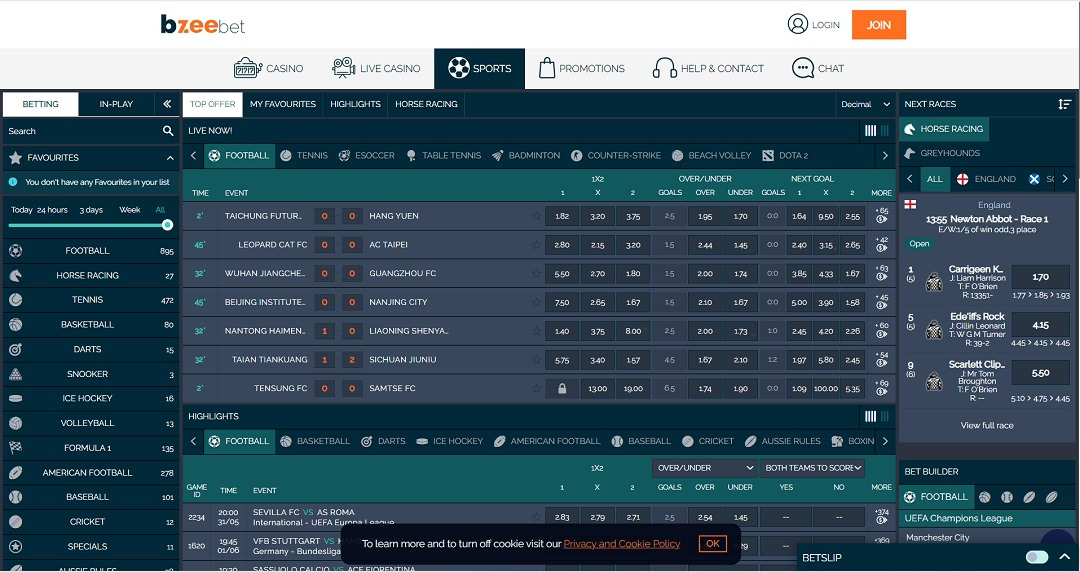
Task: Open the Casino slot machine icon
Action: (x=248, y=68)
